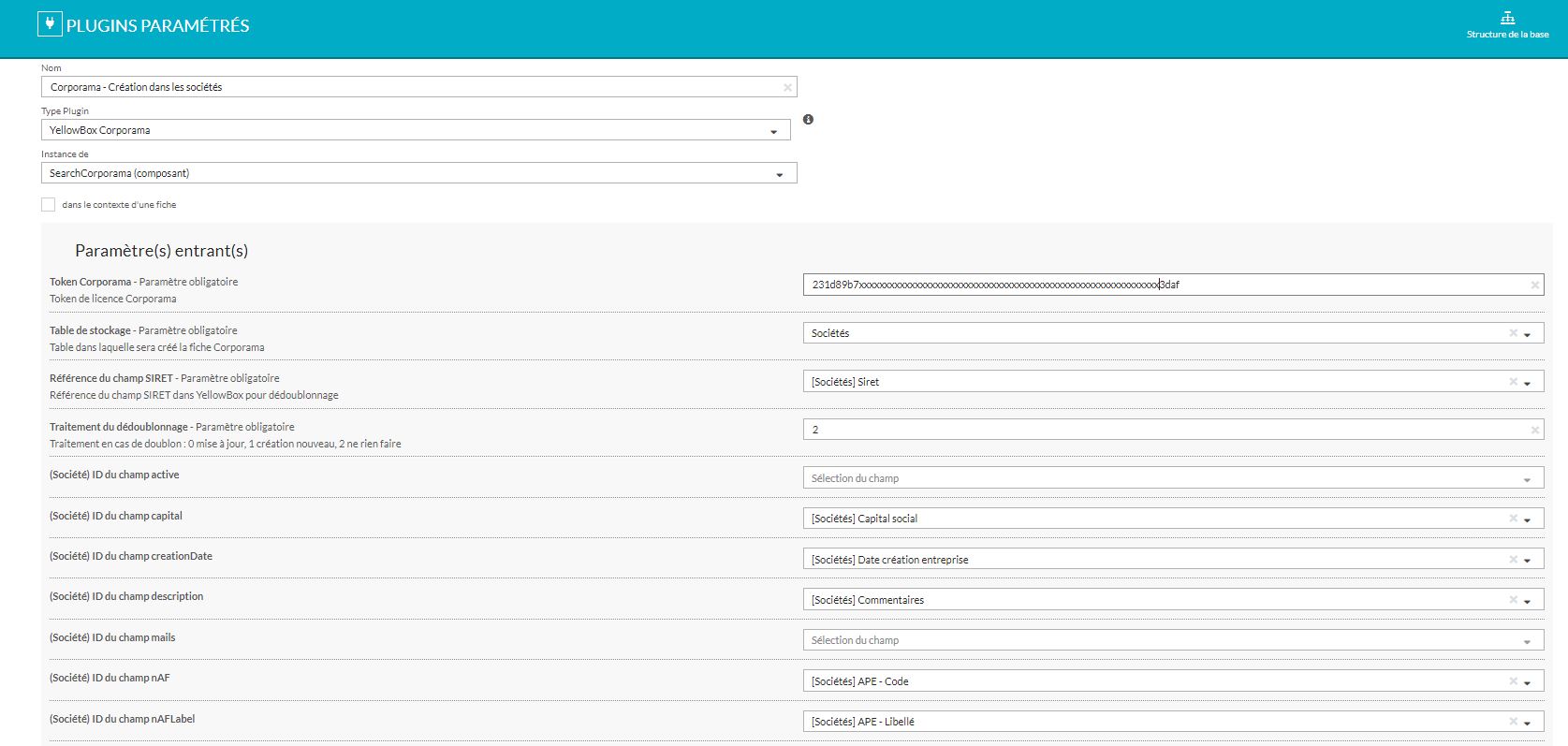Clear the Token Corporama field value
The height and width of the screenshot is (746, 1568).
point(1534,285)
